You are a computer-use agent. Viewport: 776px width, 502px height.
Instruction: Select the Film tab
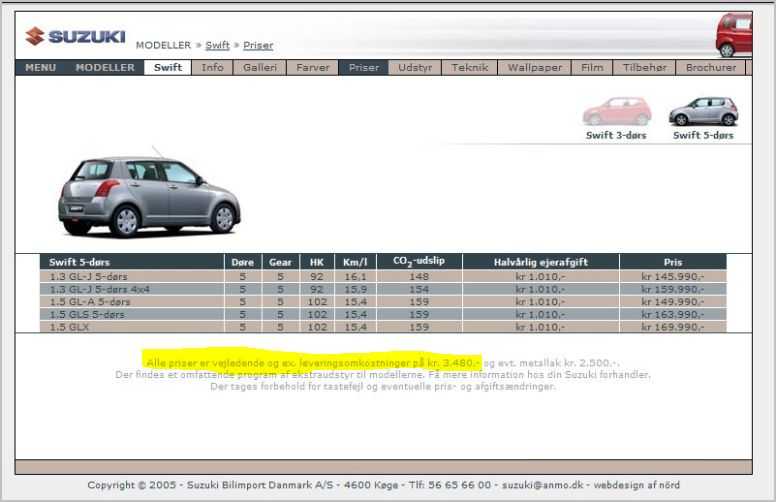tap(592, 68)
